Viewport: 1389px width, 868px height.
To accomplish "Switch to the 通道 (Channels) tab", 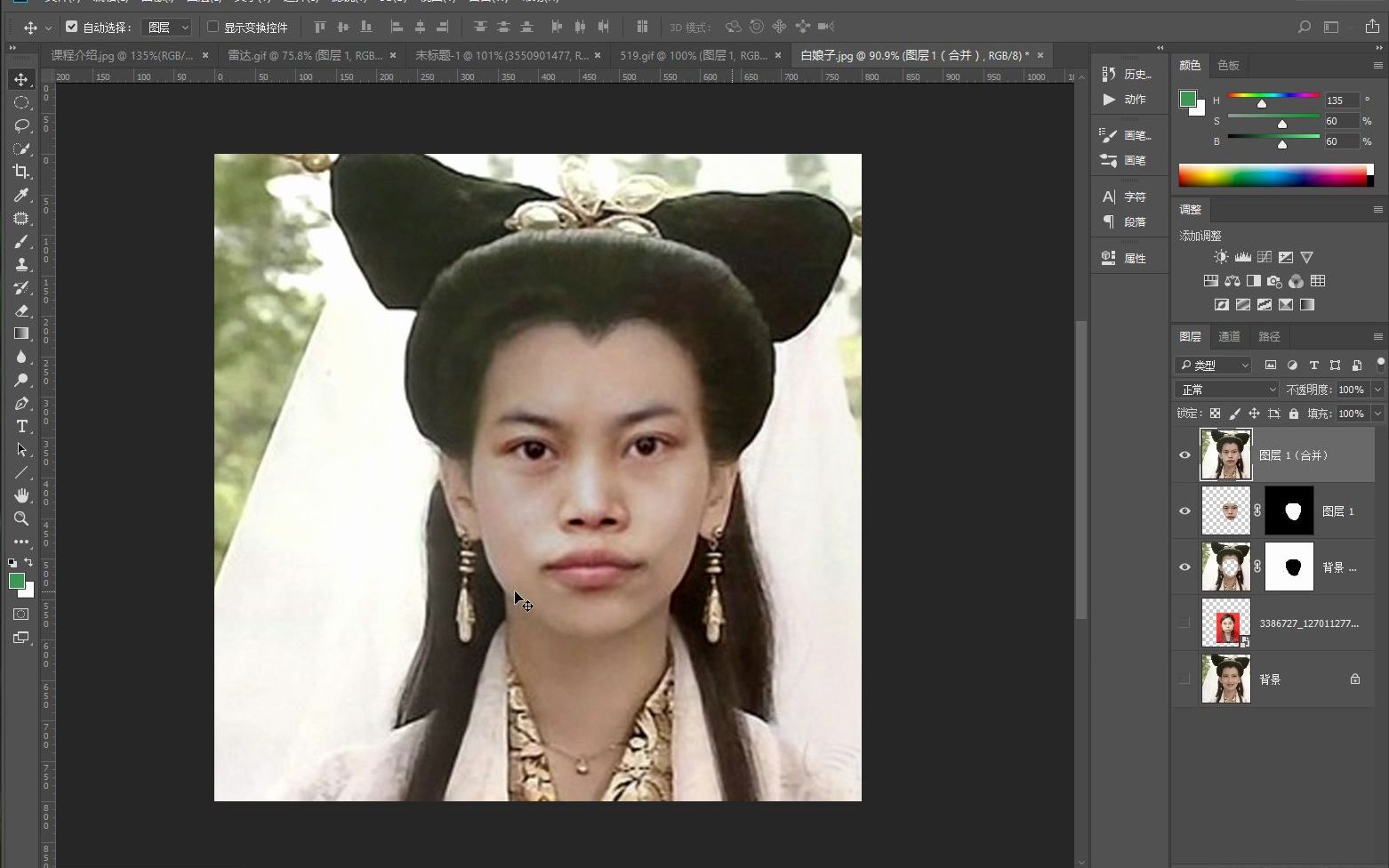I will tap(1229, 336).
